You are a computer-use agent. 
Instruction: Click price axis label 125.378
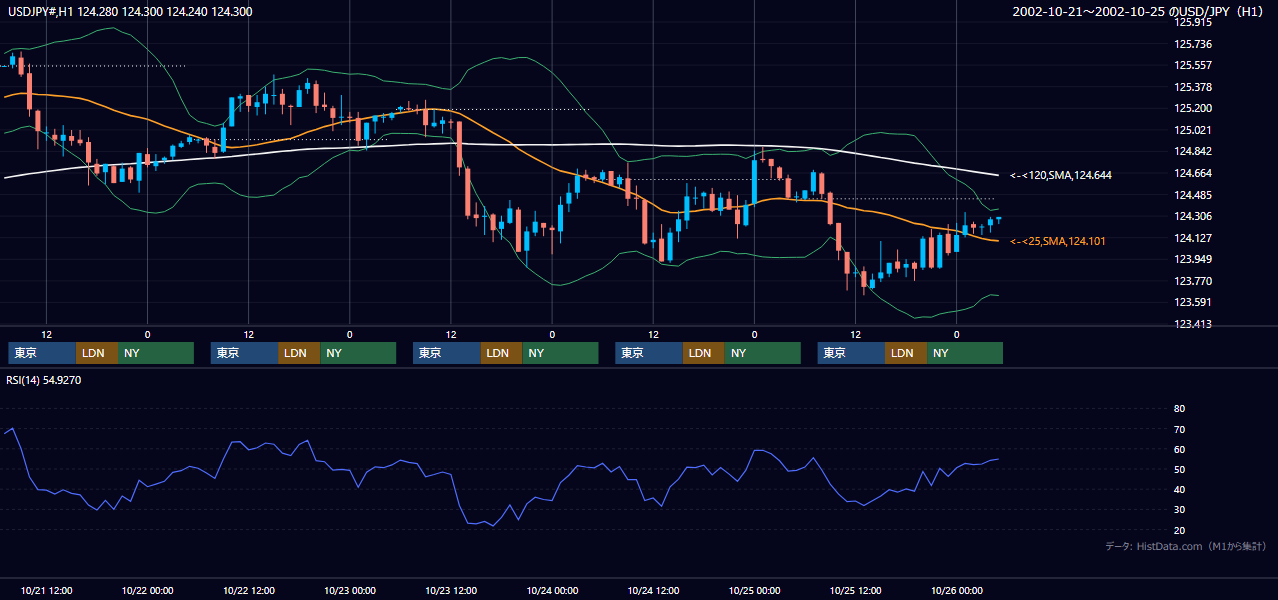pos(1193,87)
